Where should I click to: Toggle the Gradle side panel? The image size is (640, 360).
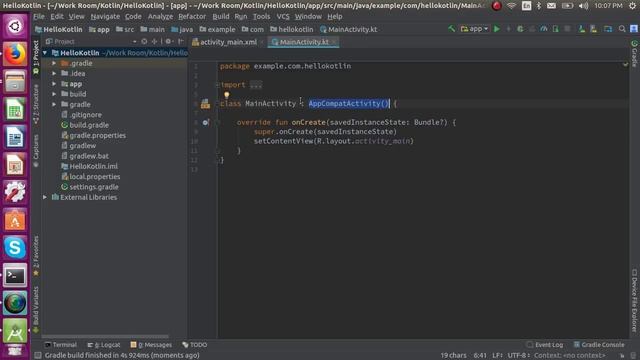(x=634, y=53)
